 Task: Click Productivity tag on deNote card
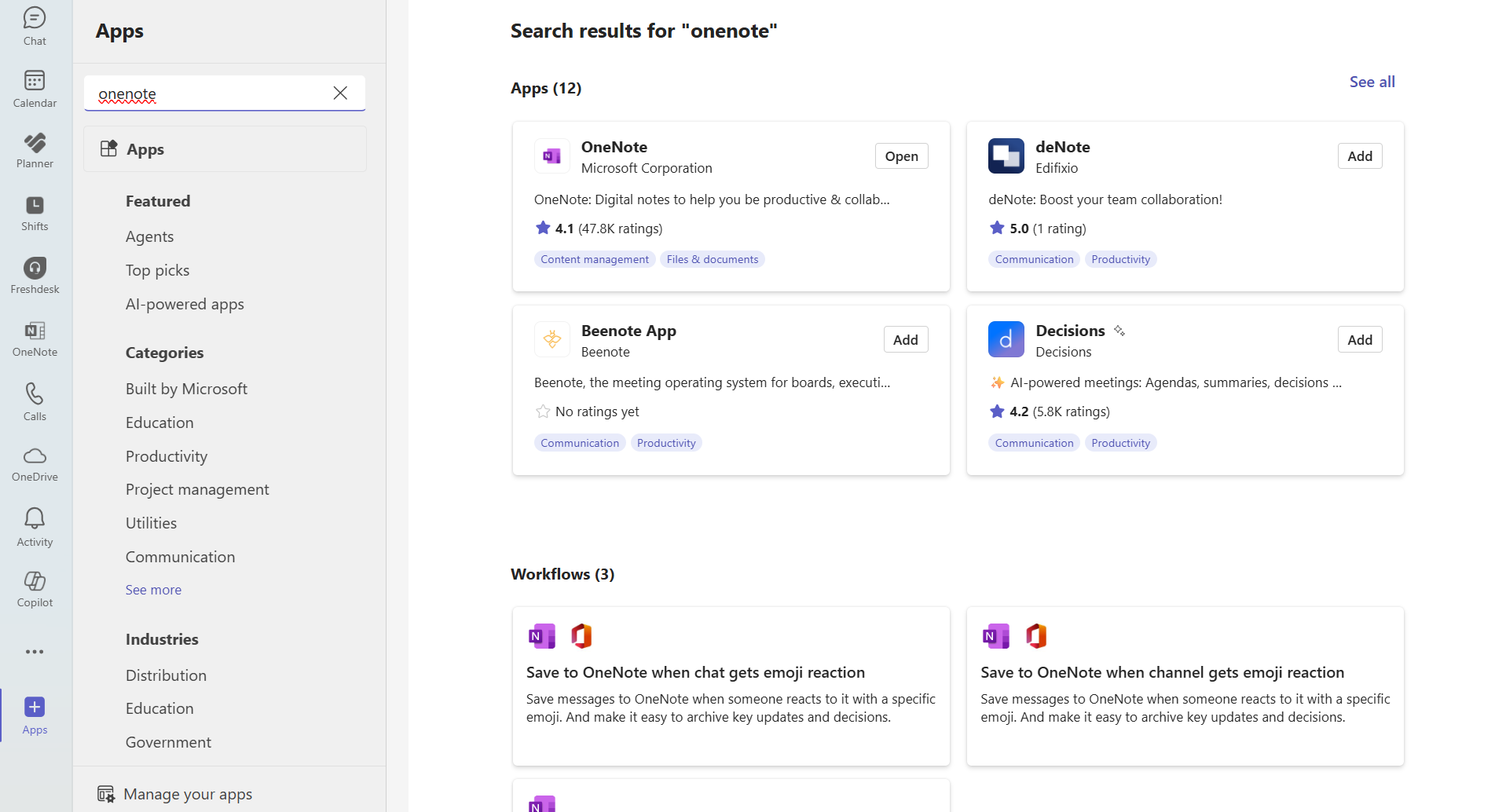click(1120, 259)
